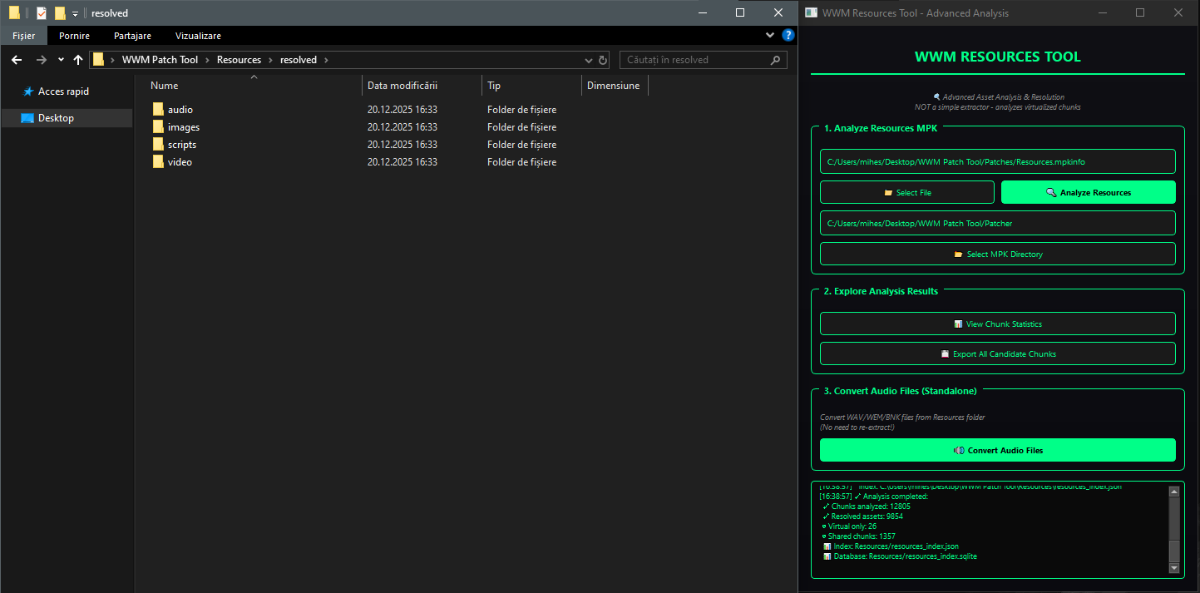Go up one folder level arrow
This screenshot has width=1200, height=593.
tap(78, 60)
